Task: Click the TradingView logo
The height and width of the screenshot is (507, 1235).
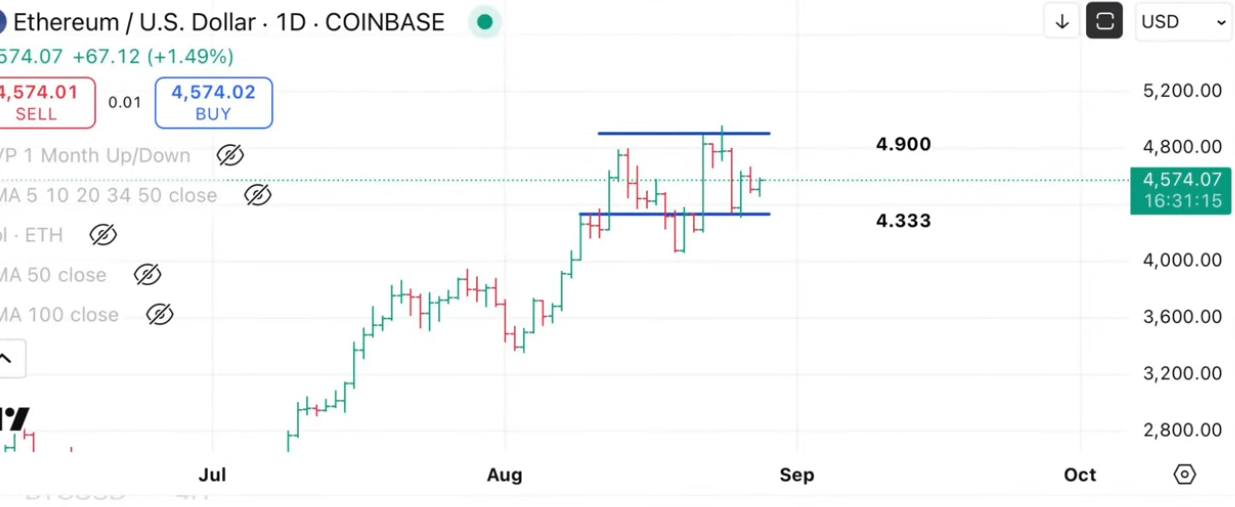Action: pyautogui.click(x=14, y=418)
